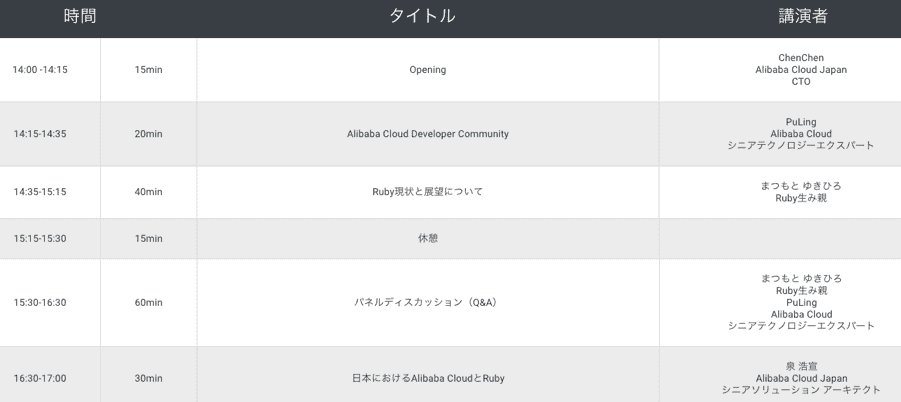
Task: Select the 14:35-15:15 time cell
Action: pos(40,192)
